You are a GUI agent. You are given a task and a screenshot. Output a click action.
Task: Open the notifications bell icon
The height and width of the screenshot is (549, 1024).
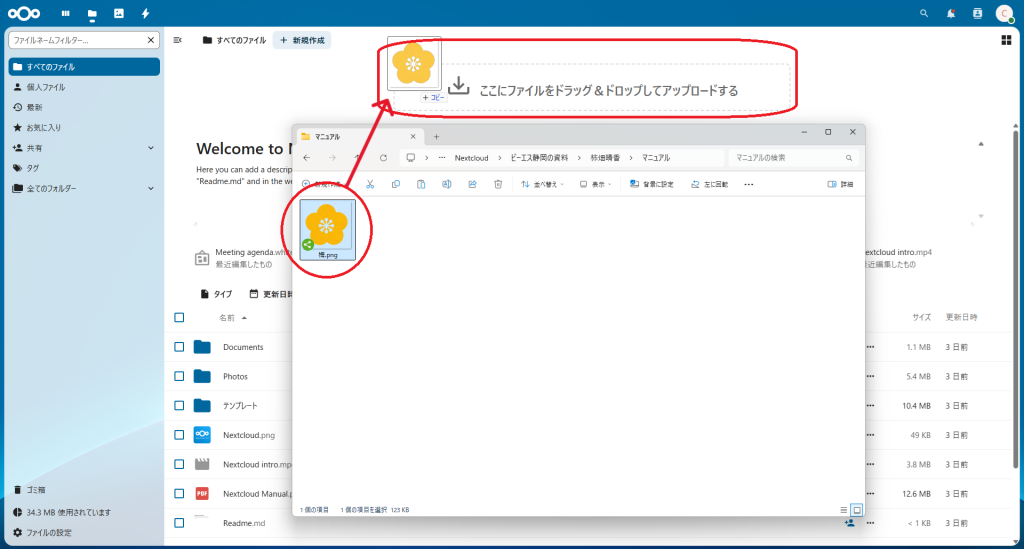(951, 14)
